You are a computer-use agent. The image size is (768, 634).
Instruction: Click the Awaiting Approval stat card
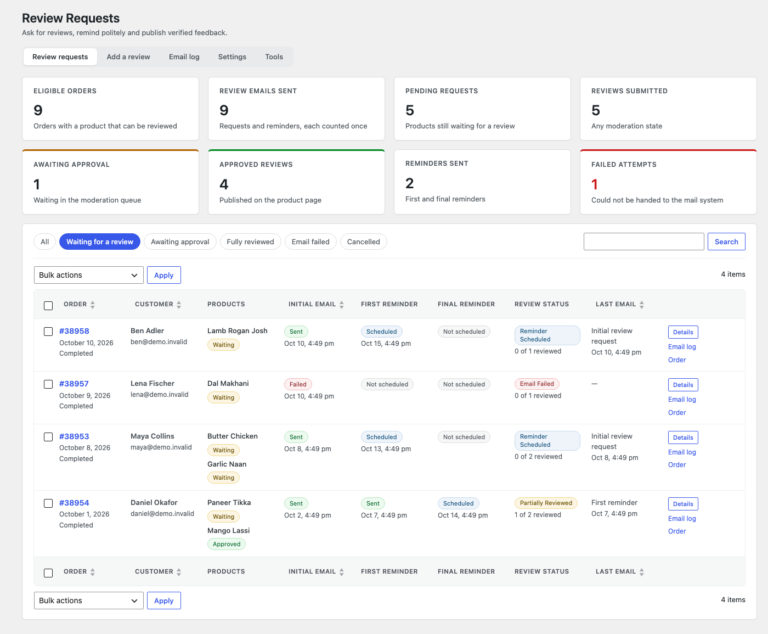(111, 182)
